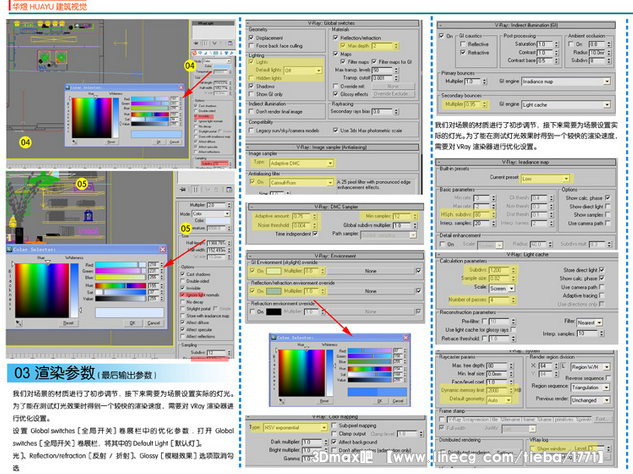
Task: Toggle Glossy effects checkbox
Action: click(x=335, y=94)
